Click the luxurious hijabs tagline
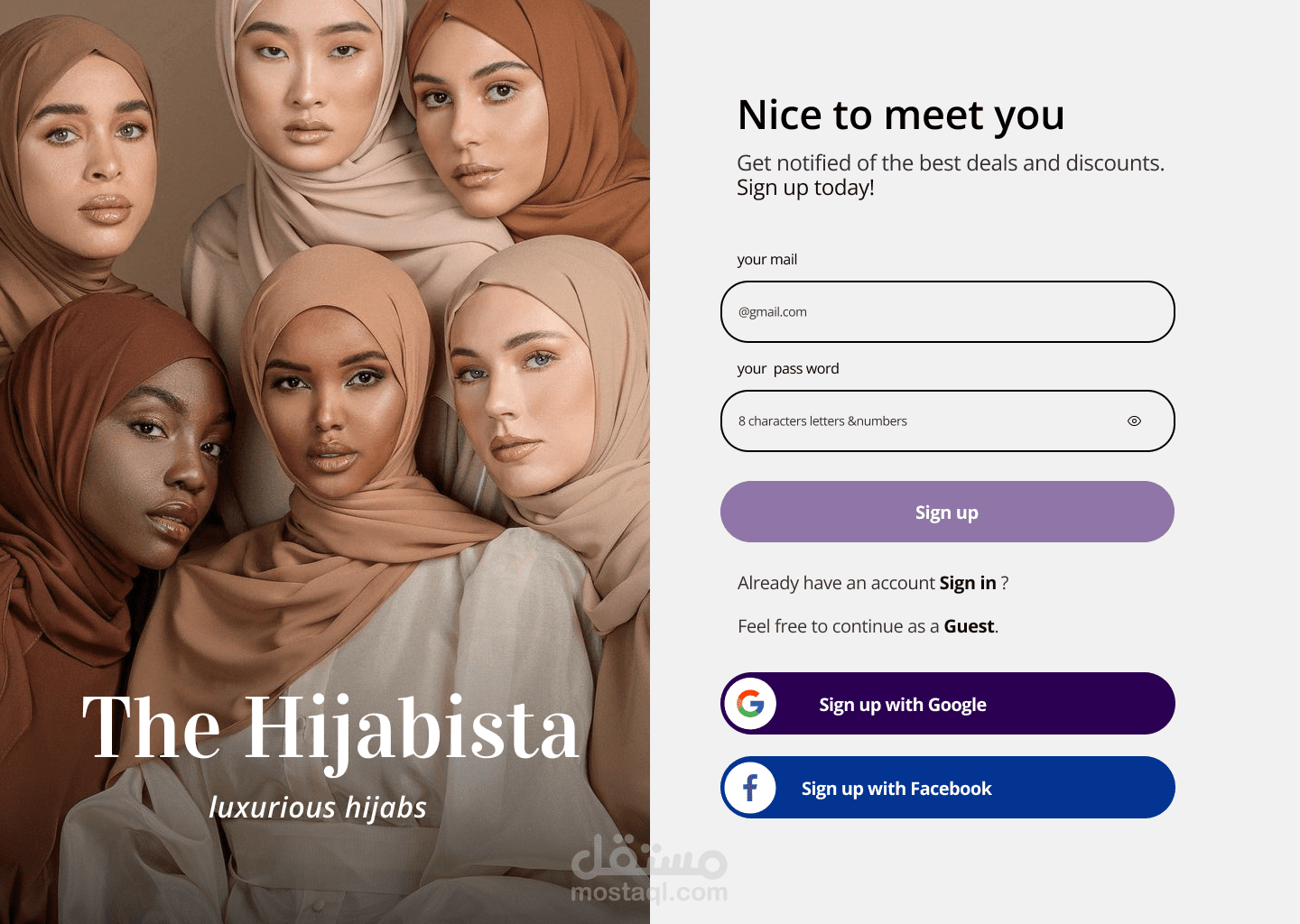This screenshot has width=1300, height=924. pos(318,808)
